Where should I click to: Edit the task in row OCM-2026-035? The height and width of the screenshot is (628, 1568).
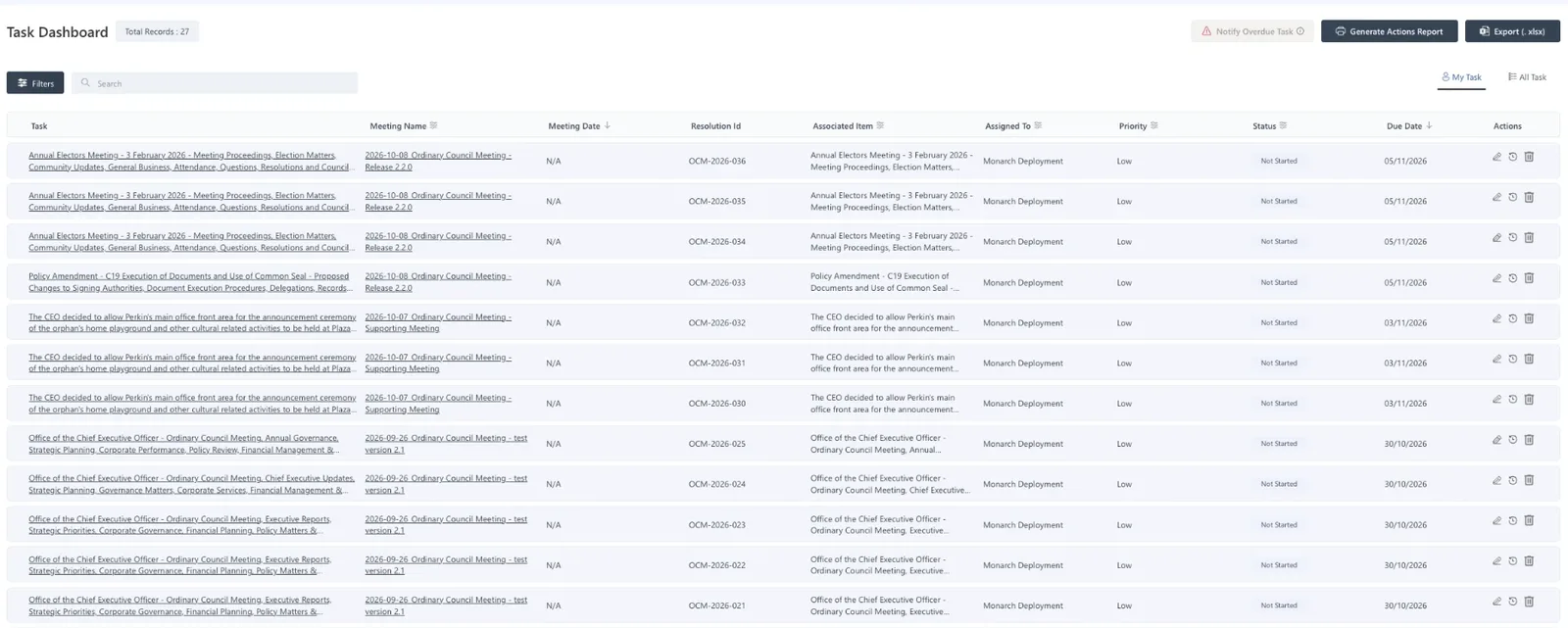tap(1496, 197)
